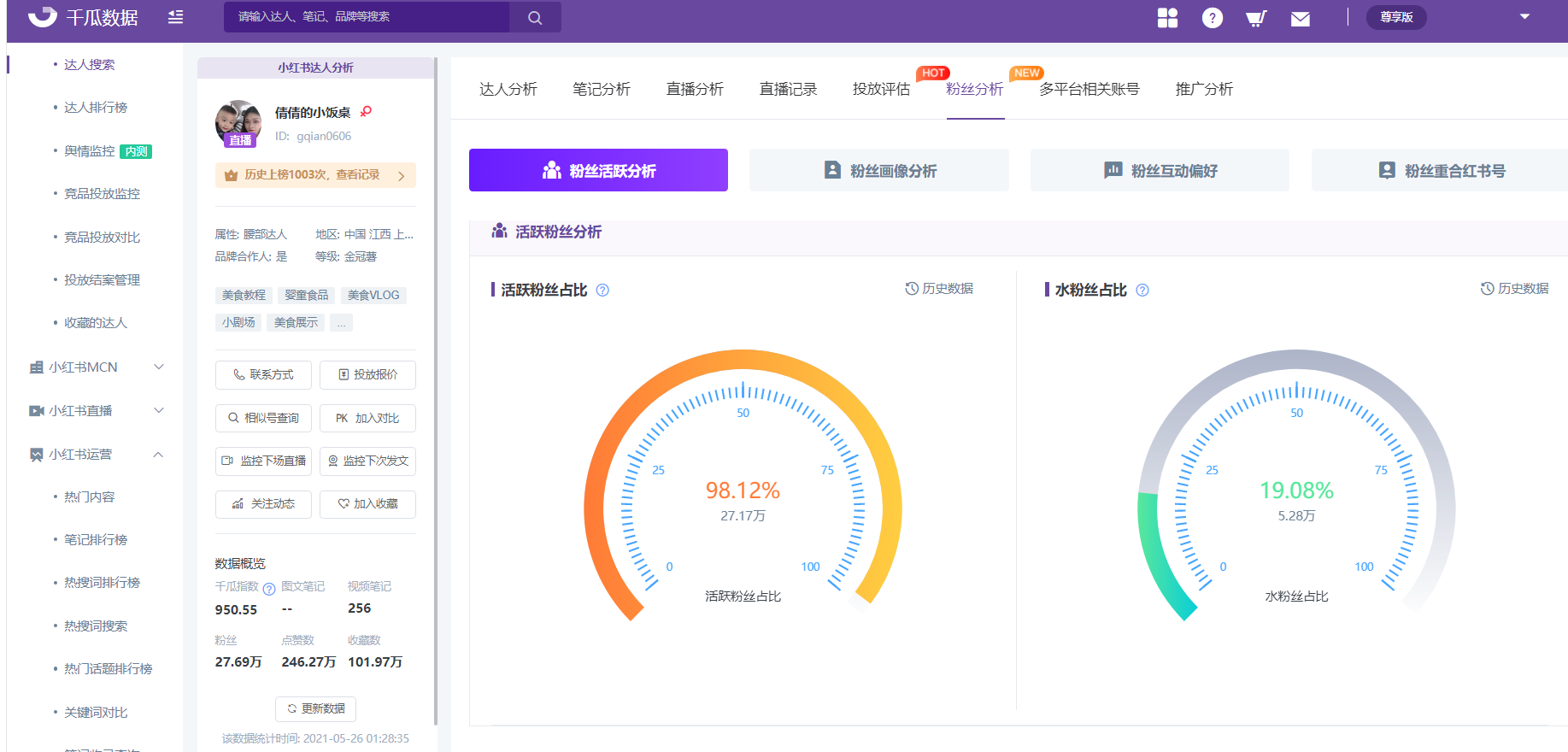Image resolution: width=1568 pixels, height=752 pixels.
Task: Click the influencer avatar thumbnail
Action: 238,123
